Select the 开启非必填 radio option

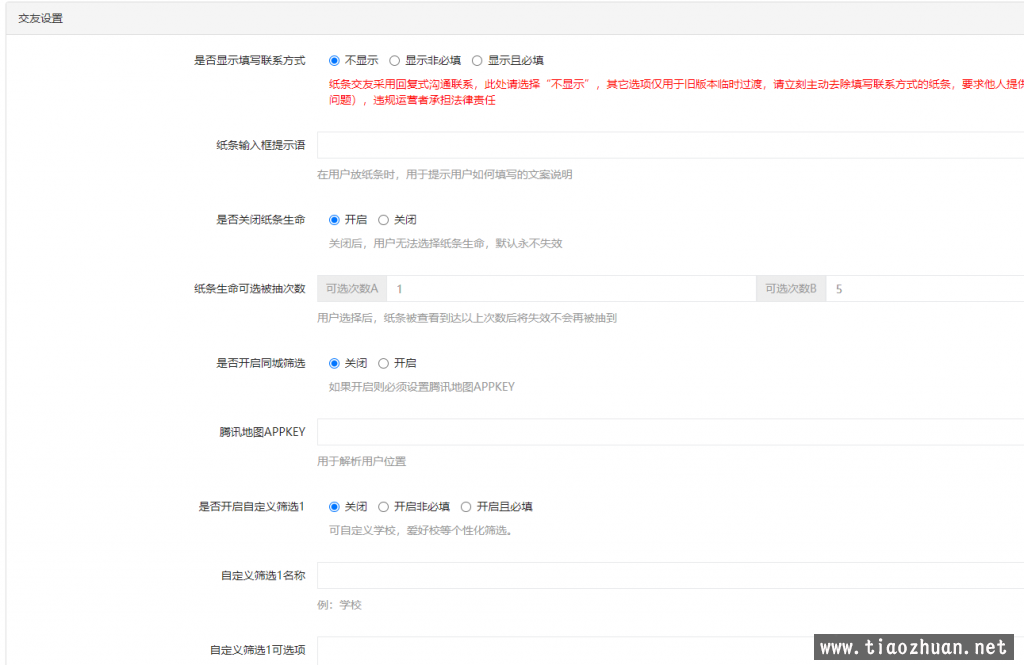383,507
